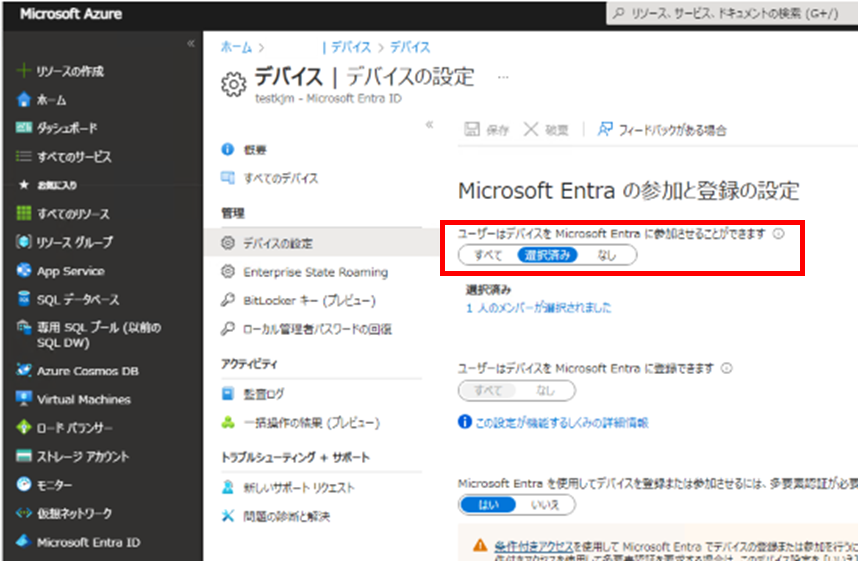Click the Virtual Machines monitor icon
This screenshot has height=561, width=858.
tap(24, 399)
